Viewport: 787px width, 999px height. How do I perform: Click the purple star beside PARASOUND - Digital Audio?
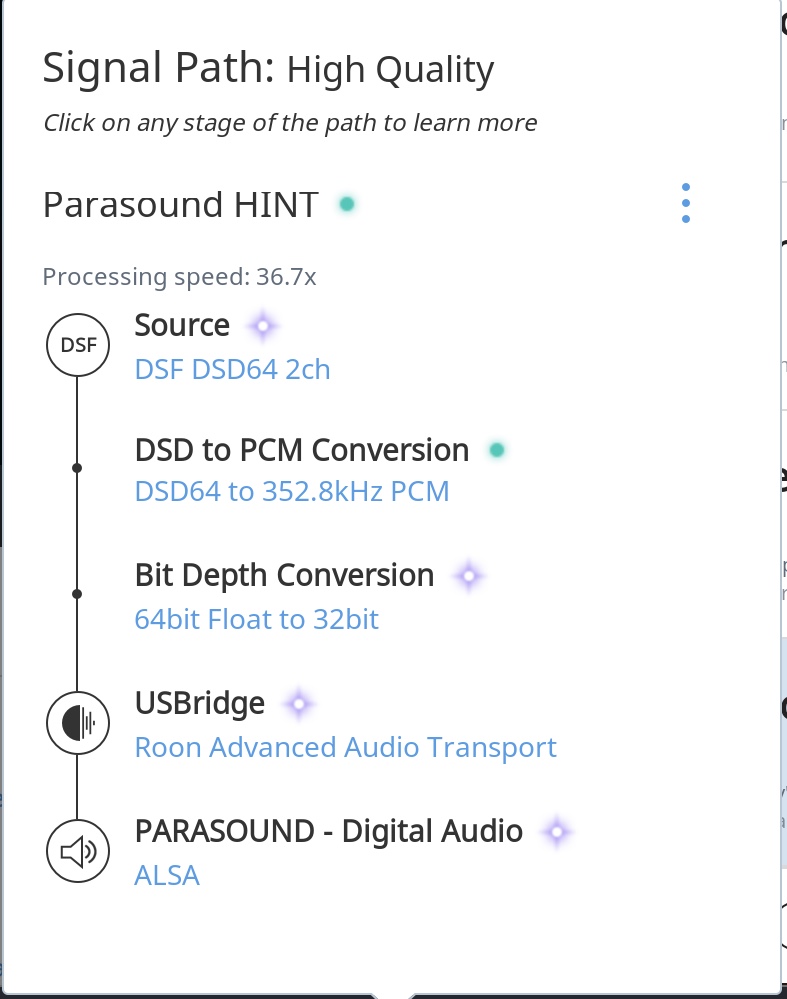coord(557,832)
